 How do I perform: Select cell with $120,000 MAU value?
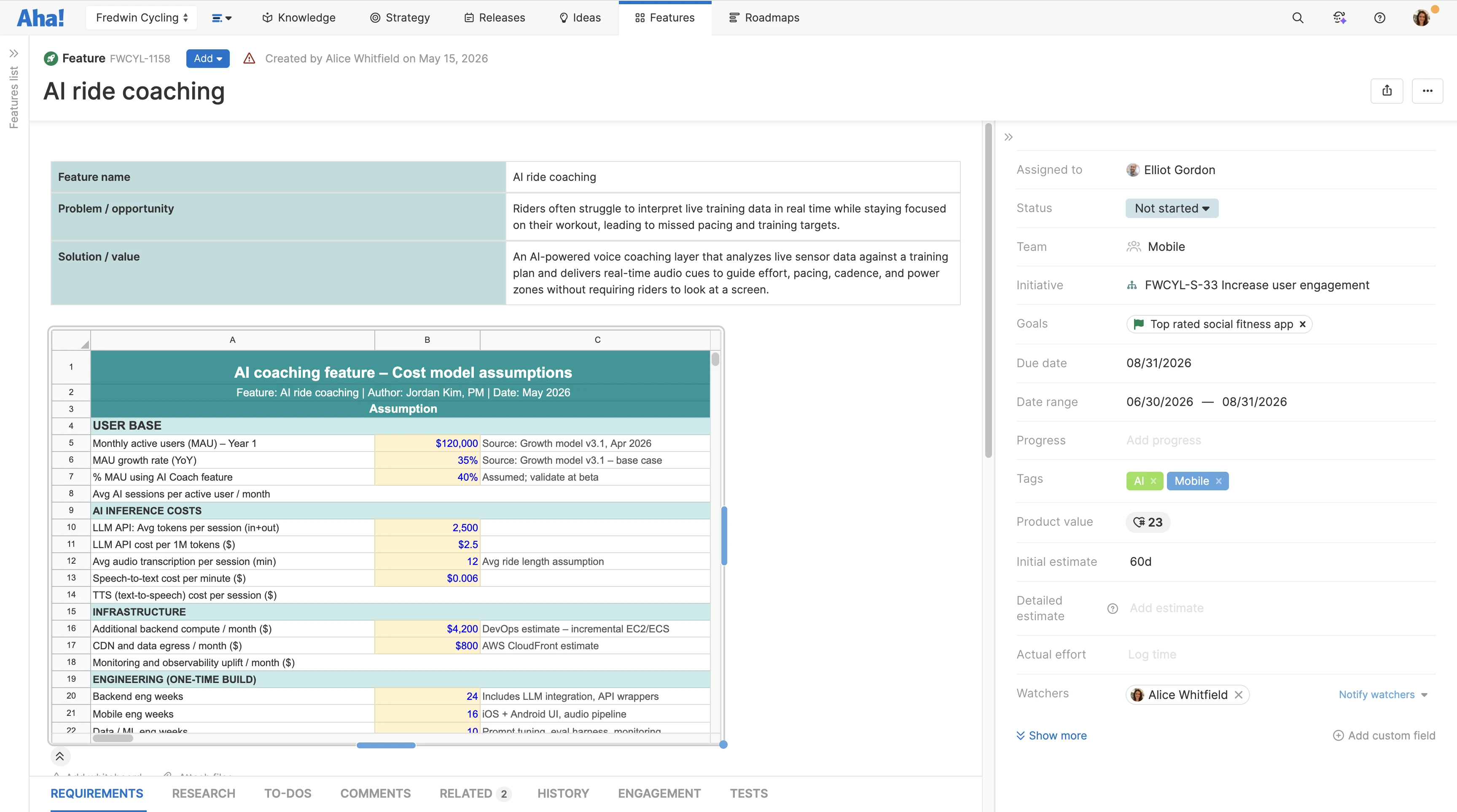427,444
